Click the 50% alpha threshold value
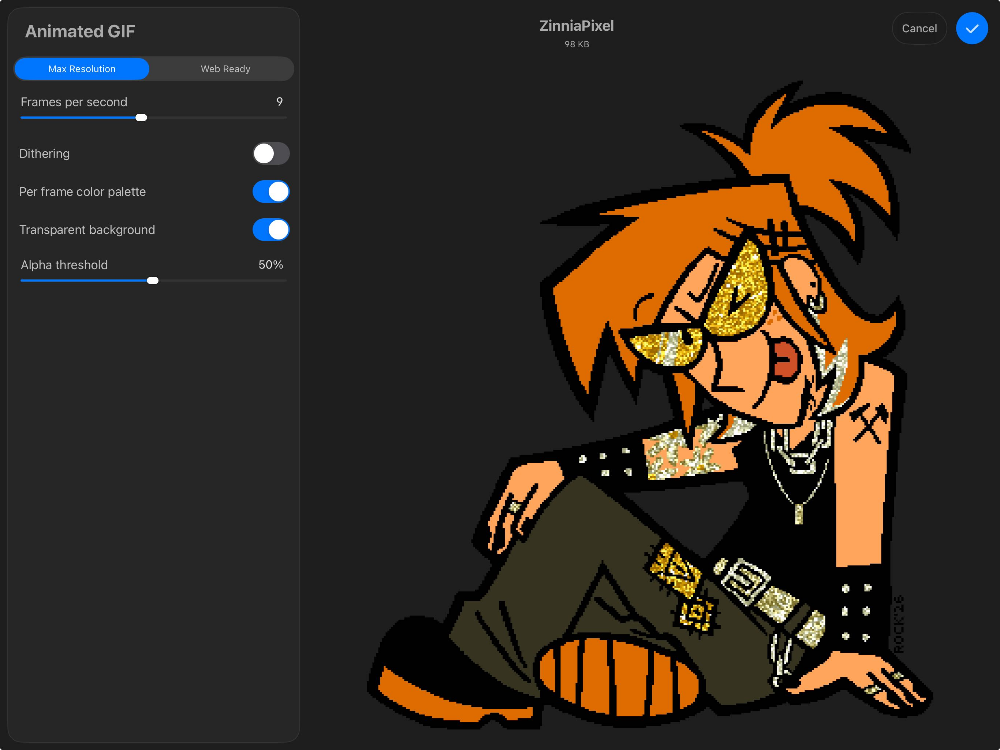1000x750 pixels. (271, 265)
